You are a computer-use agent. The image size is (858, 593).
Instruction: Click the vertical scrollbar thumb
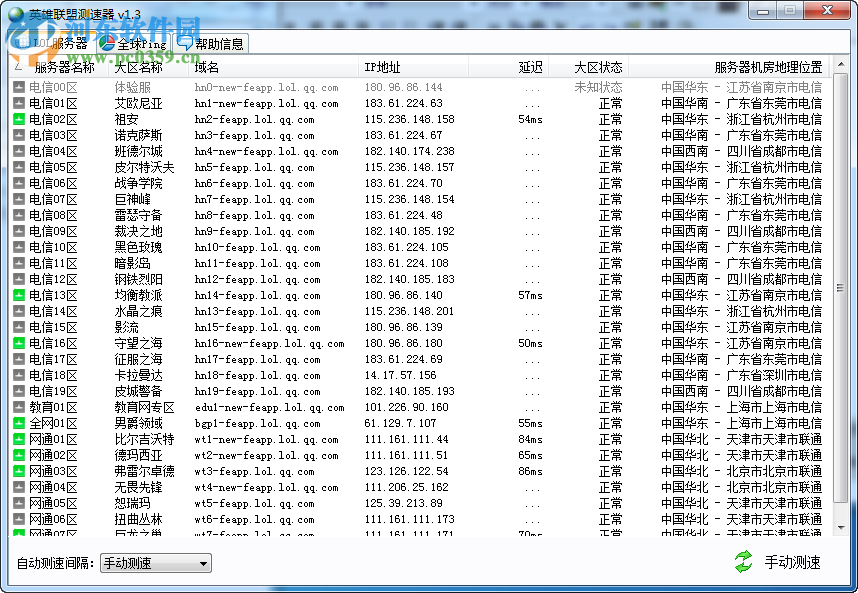click(x=840, y=288)
